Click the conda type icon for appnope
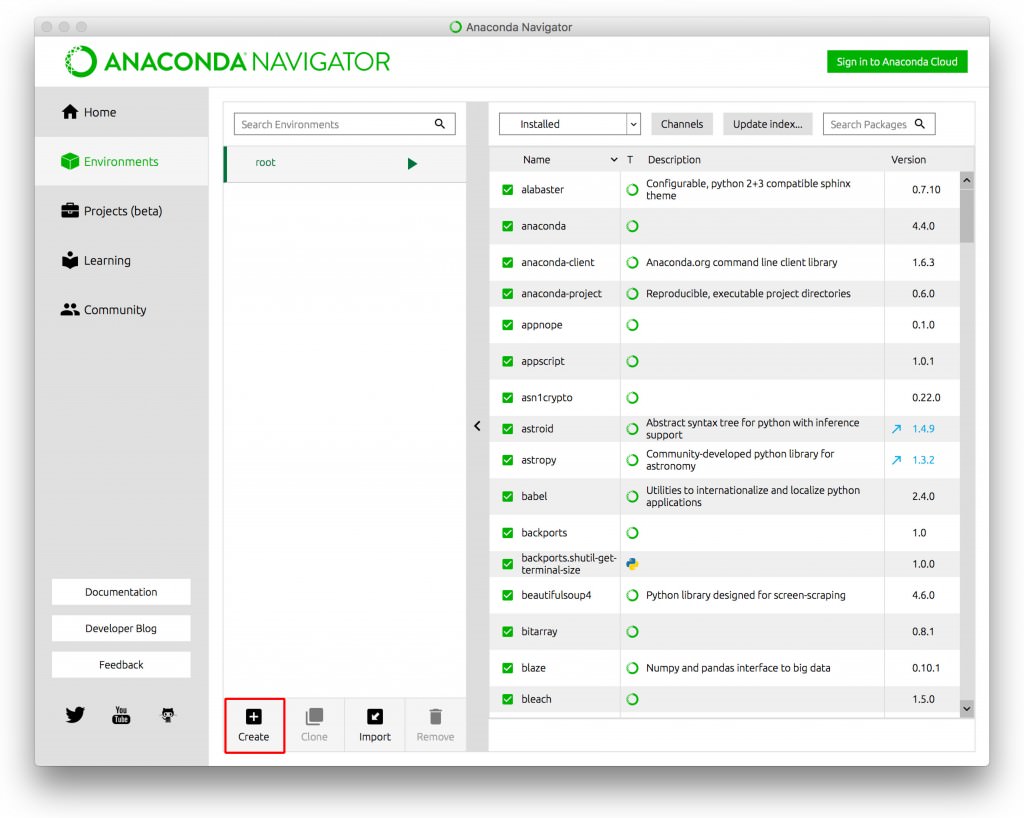 coord(632,325)
